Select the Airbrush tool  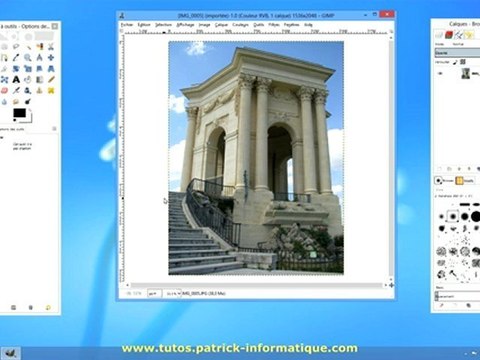pyautogui.click(x=16, y=90)
